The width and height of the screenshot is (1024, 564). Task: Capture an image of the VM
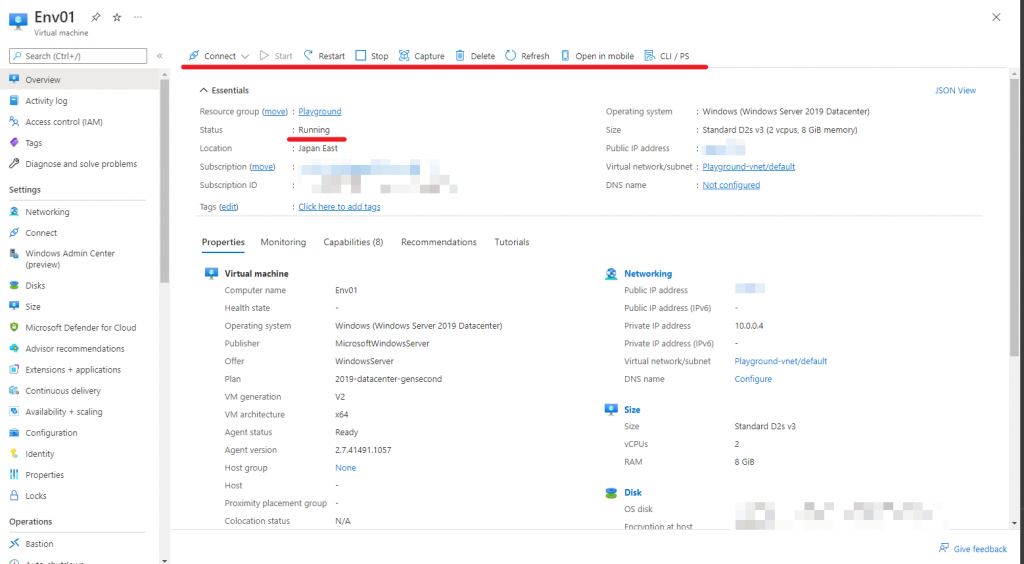(x=421, y=56)
